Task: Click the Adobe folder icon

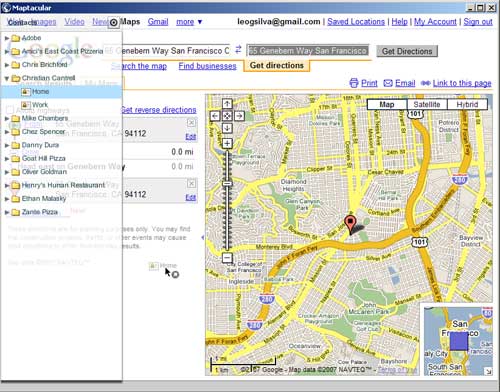Action: [15, 38]
